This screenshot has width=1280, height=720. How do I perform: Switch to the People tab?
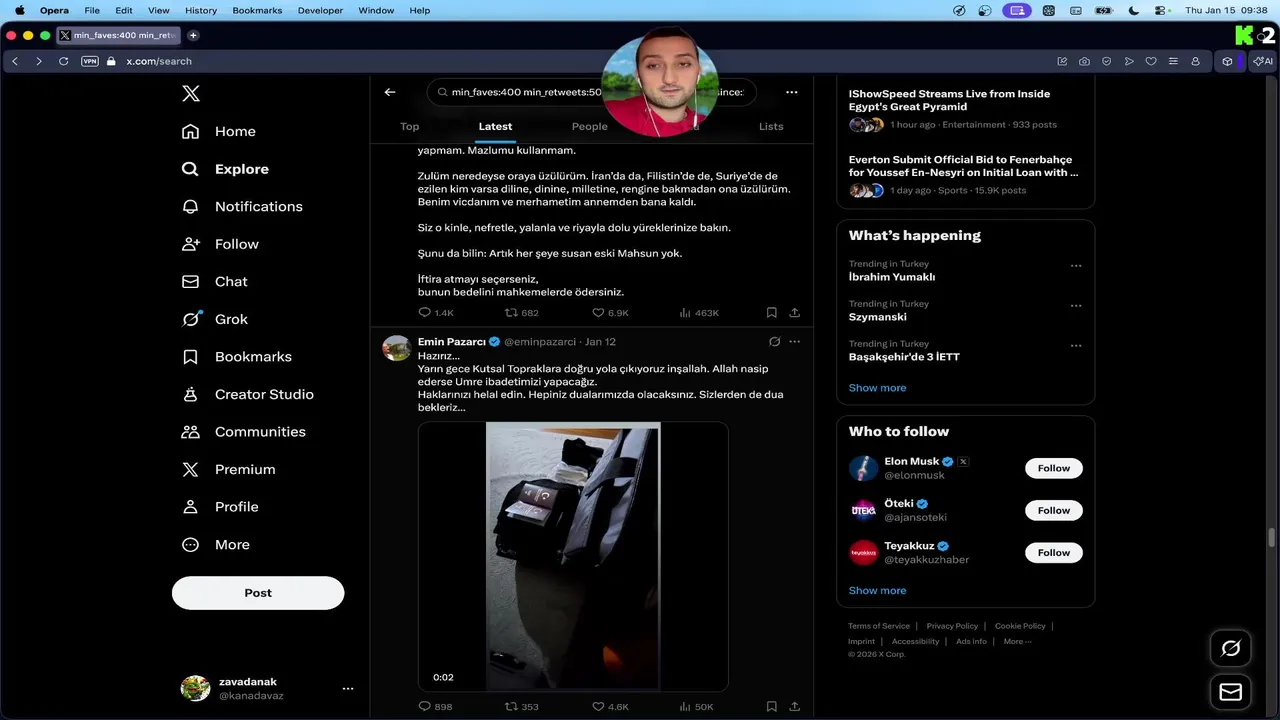point(590,126)
